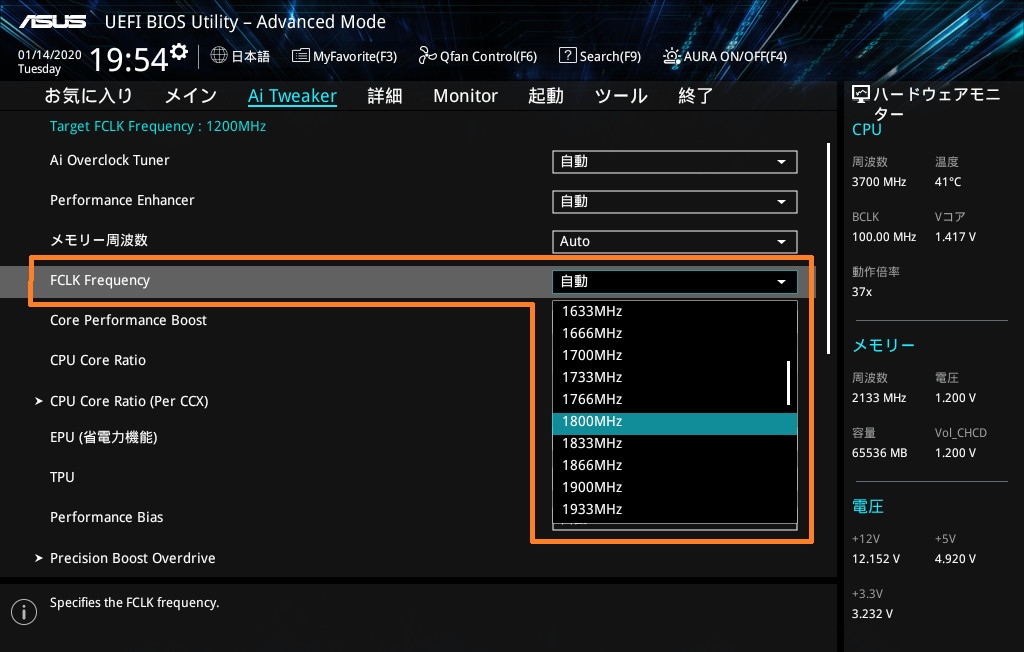
Task: Open Ai Overclock Tuner dropdown
Action: [675, 162]
